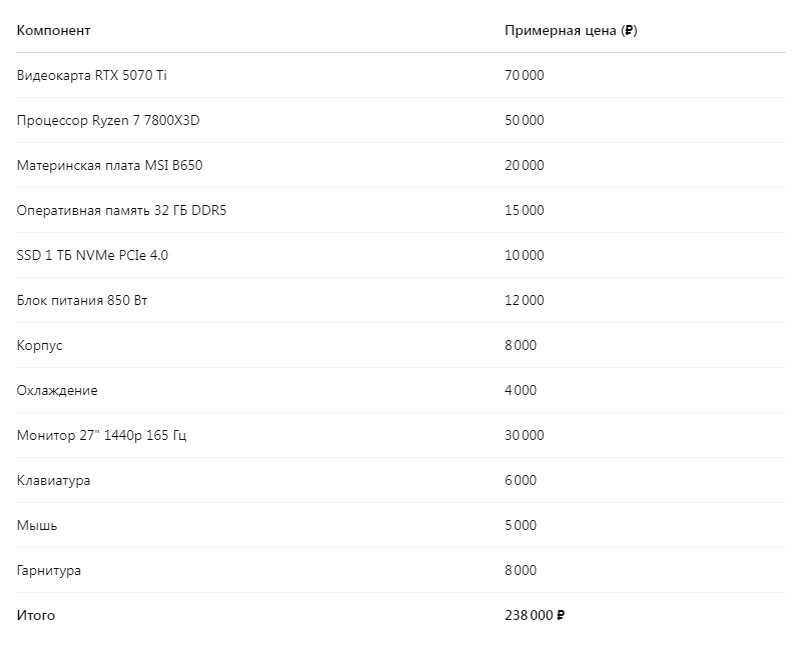The width and height of the screenshot is (797, 654).
Task: Click the Компонент column header
Action: [53, 30]
